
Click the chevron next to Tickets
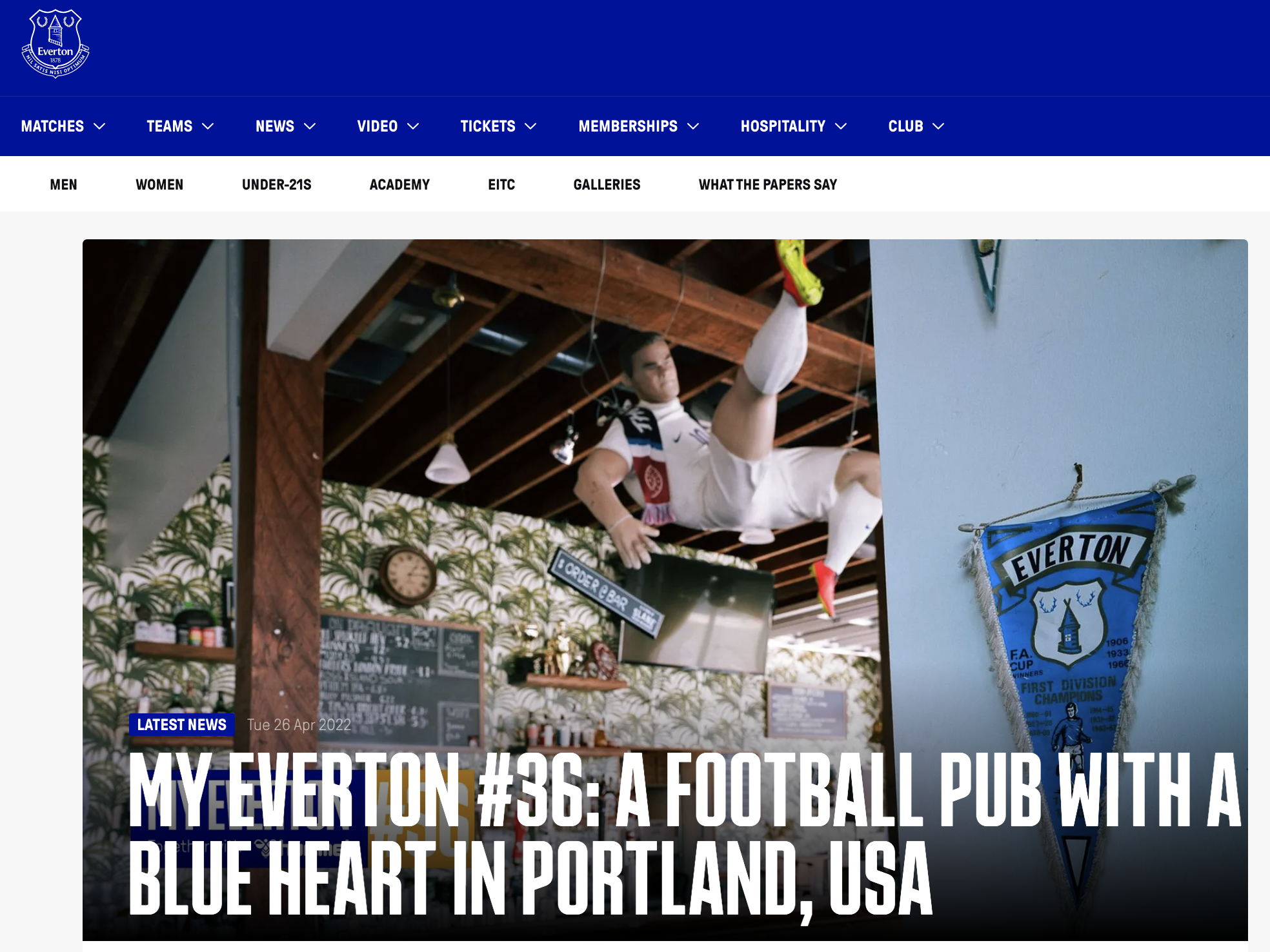pyautogui.click(x=530, y=126)
